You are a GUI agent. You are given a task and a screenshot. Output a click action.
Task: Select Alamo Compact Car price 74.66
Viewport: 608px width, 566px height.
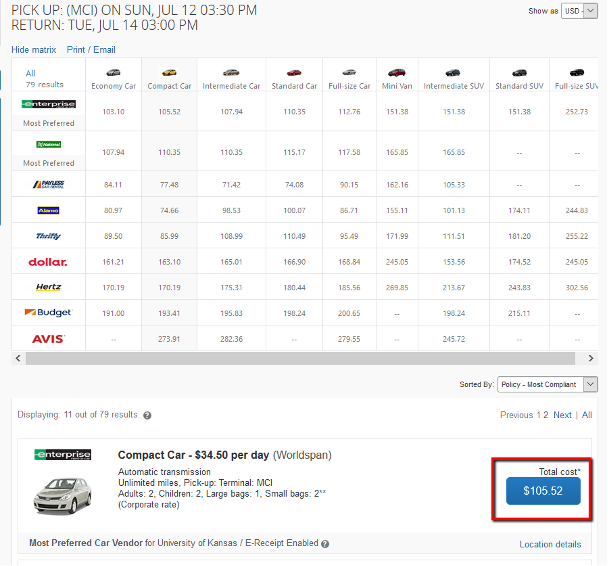[x=169, y=211]
